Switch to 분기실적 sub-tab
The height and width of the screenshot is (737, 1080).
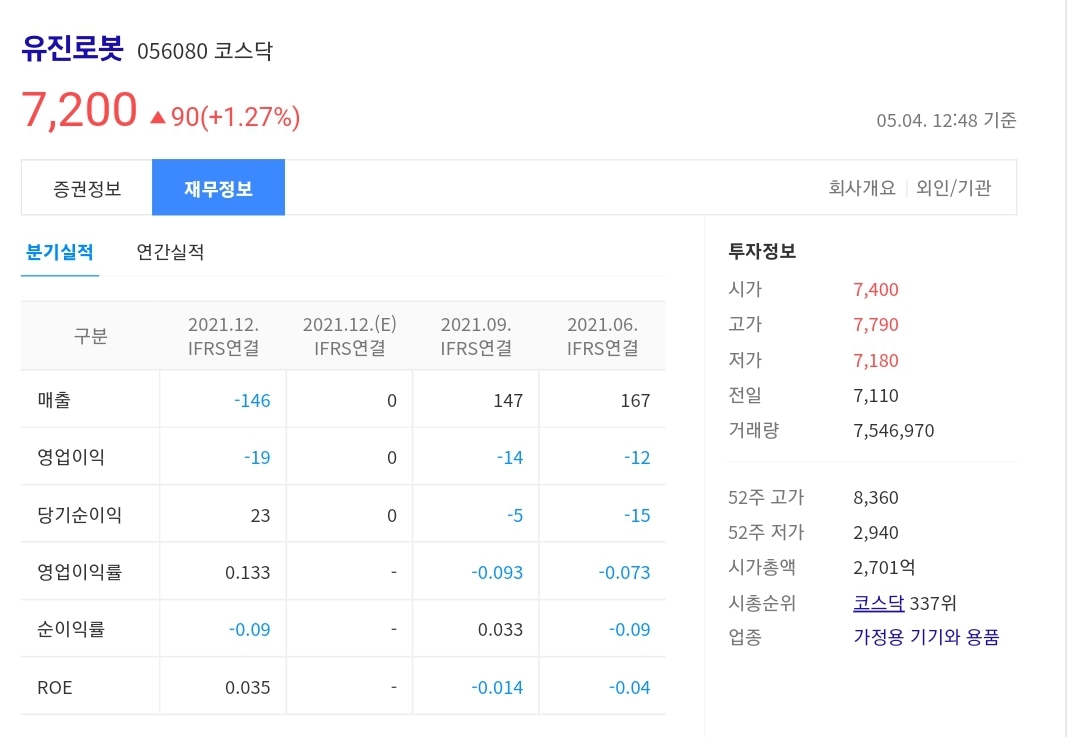(x=59, y=252)
